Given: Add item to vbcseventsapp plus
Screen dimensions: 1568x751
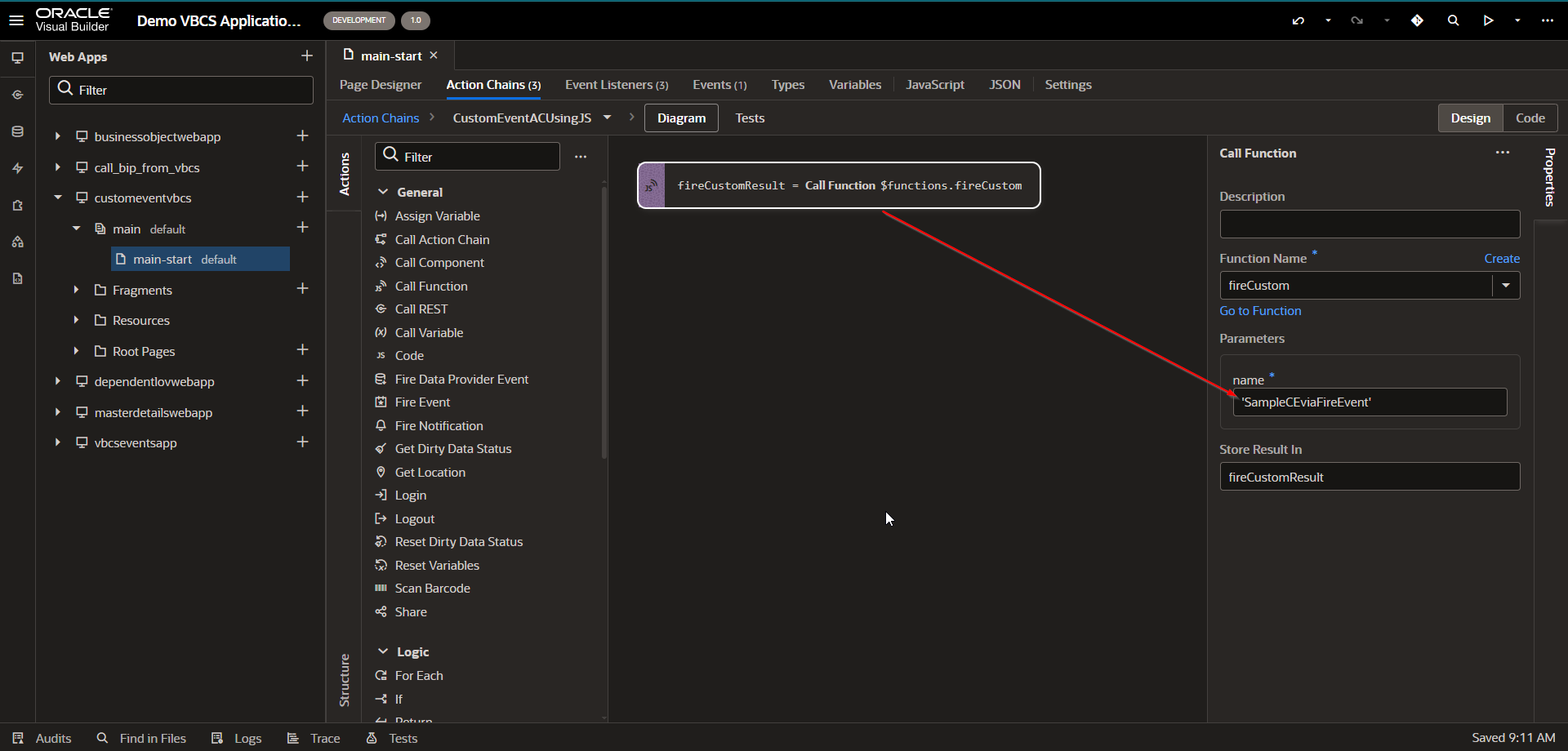Looking at the screenshot, I should coord(302,442).
